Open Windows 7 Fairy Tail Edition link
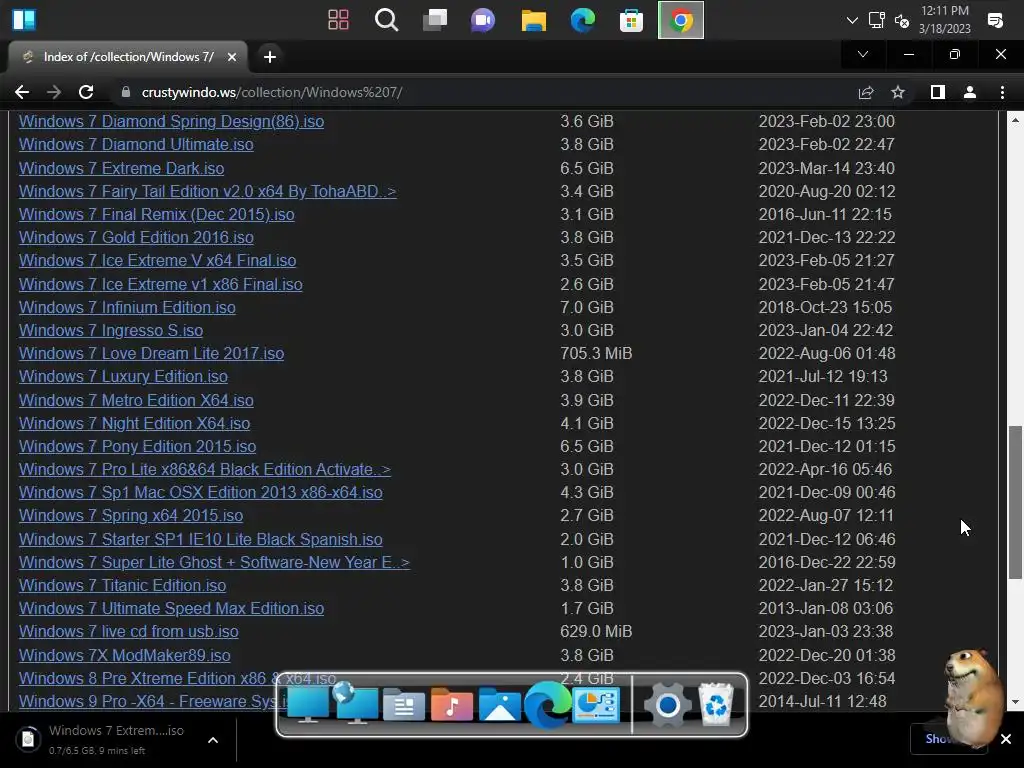 click(x=208, y=191)
